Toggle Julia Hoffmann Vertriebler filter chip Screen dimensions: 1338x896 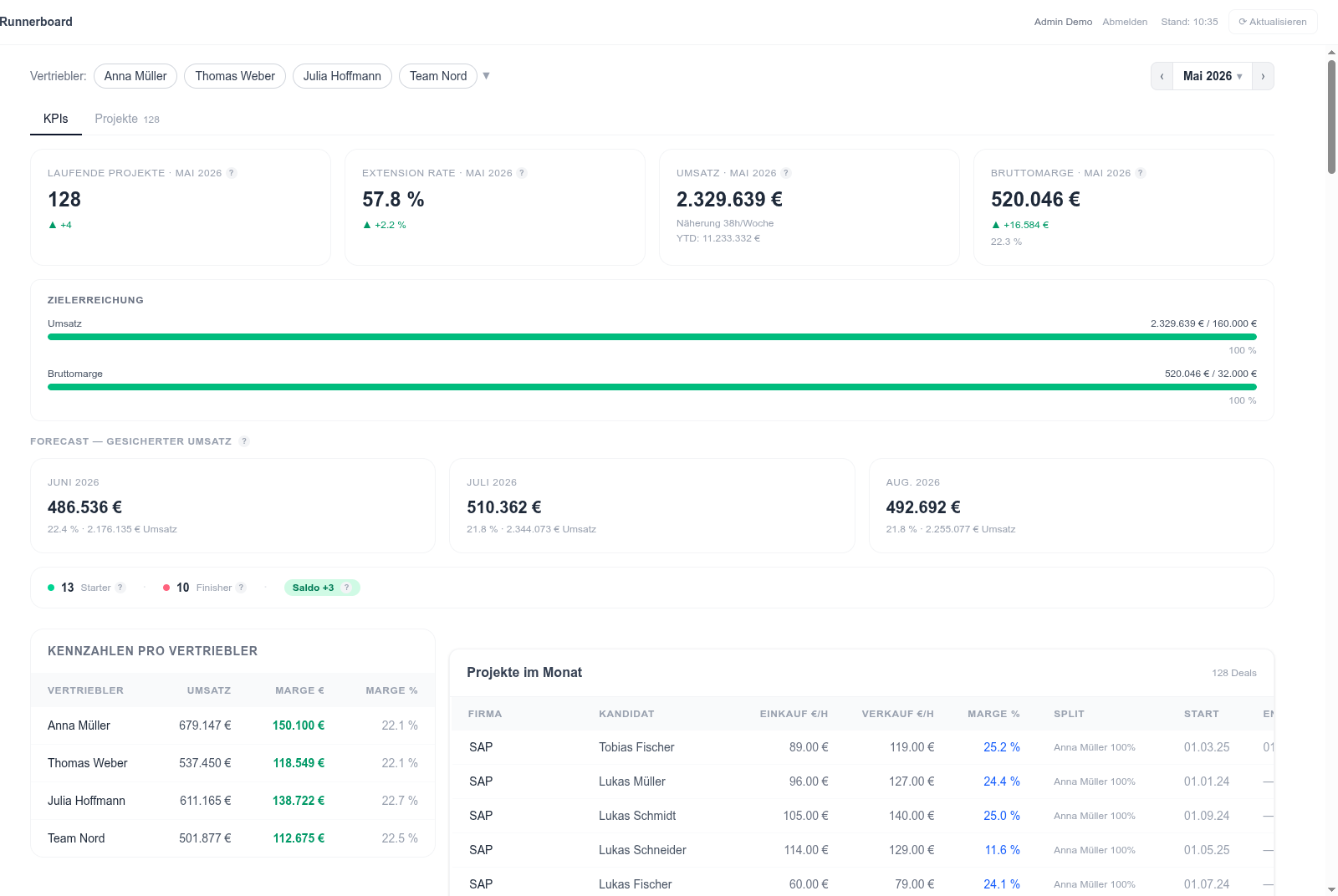coord(342,76)
